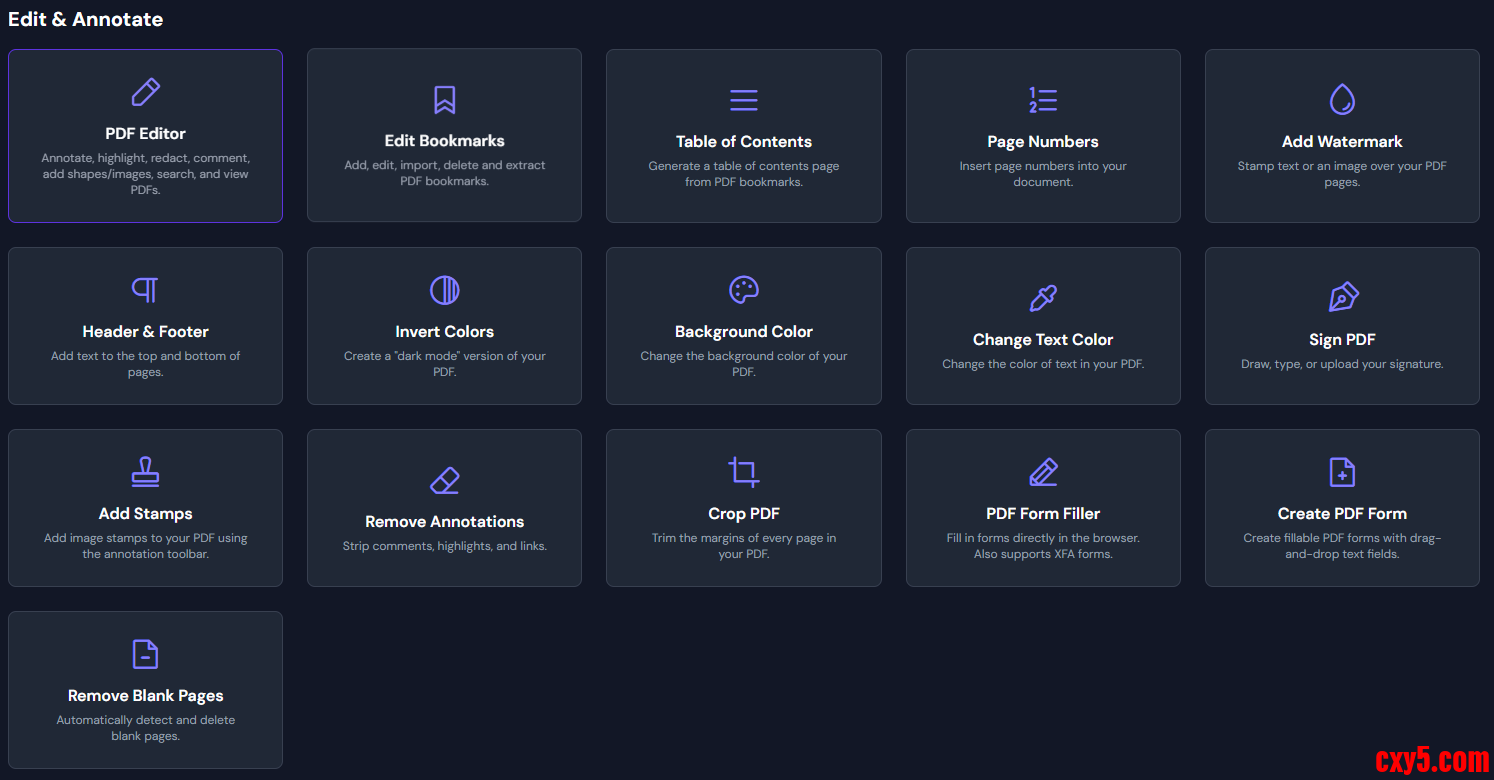Click the Edit & Annotate section heading
1494x780 pixels.
coord(85,19)
